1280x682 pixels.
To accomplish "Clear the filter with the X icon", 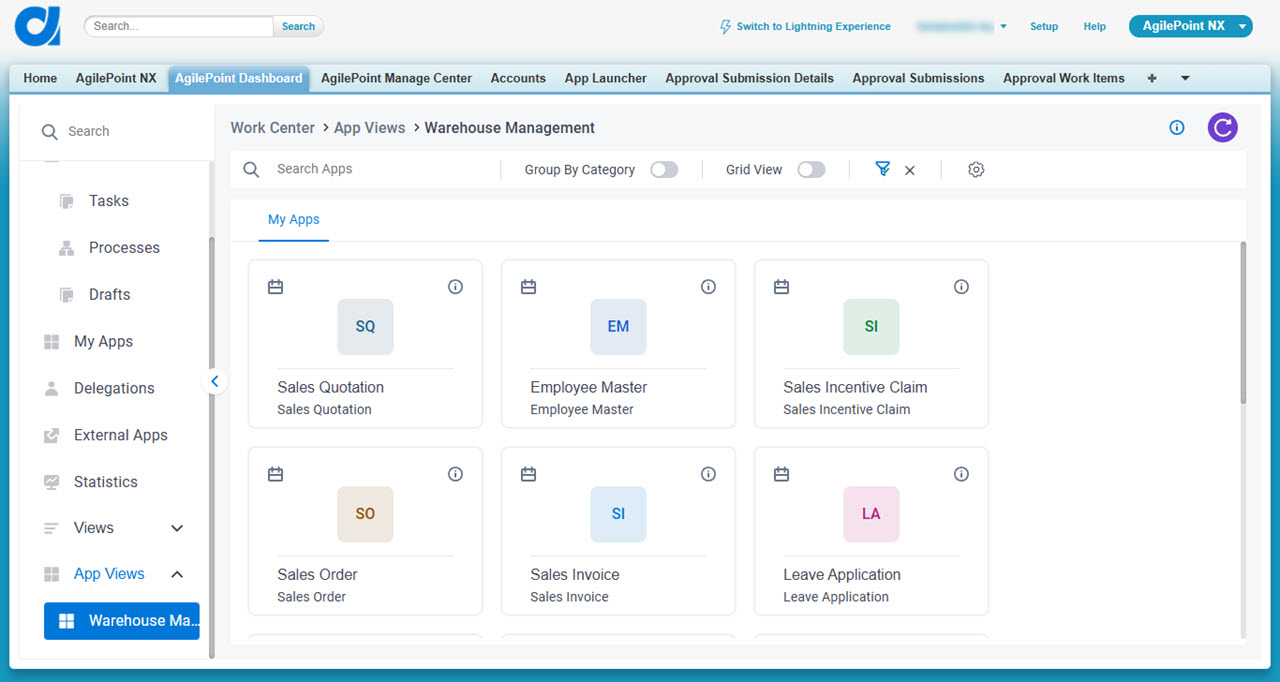I will (x=910, y=170).
